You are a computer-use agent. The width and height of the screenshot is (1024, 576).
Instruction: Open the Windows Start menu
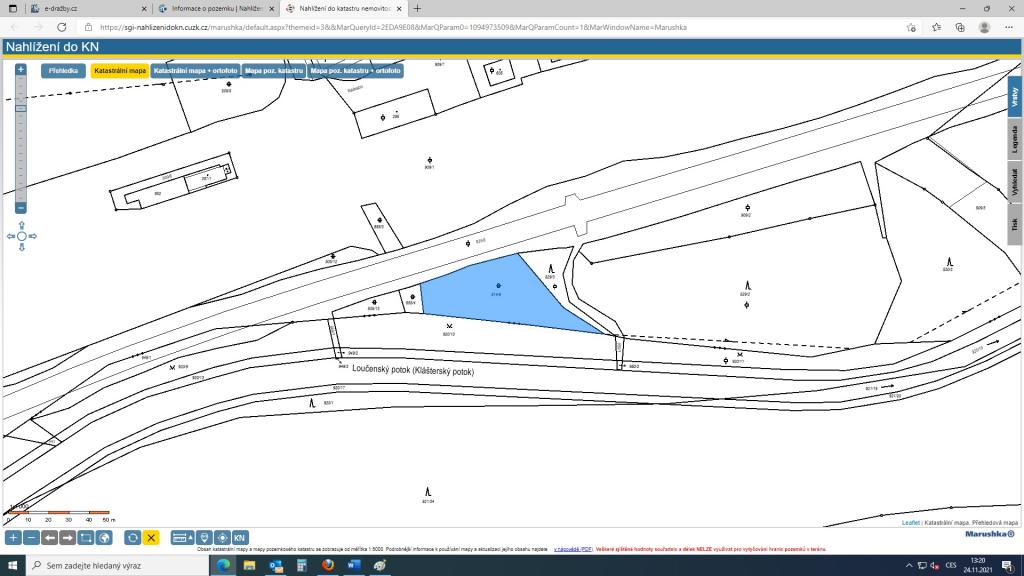tap(12, 566)
